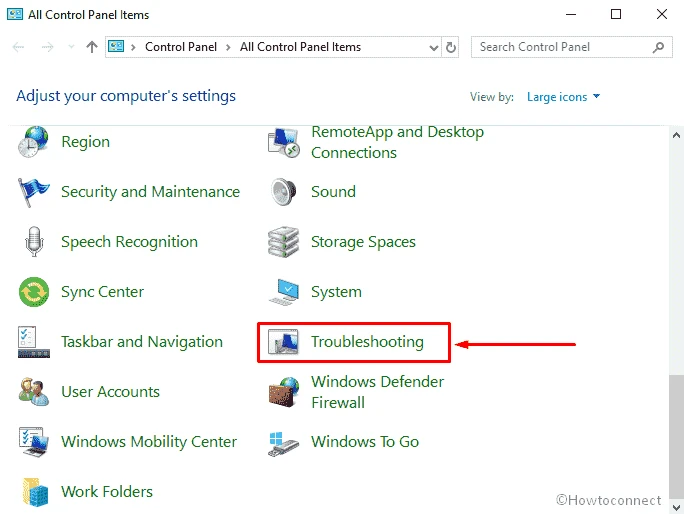Image resolution: width=684 pixels, height=514 pixels.
Task: Click the vertical scrollbar thumb
Action: (x=676, y=436)
